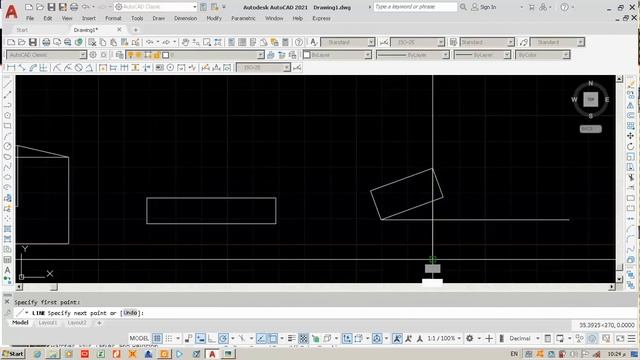640x360 pixels.
Task: Select the Multiline Text tool in the Draw toolbar
Action: point(7,270)
